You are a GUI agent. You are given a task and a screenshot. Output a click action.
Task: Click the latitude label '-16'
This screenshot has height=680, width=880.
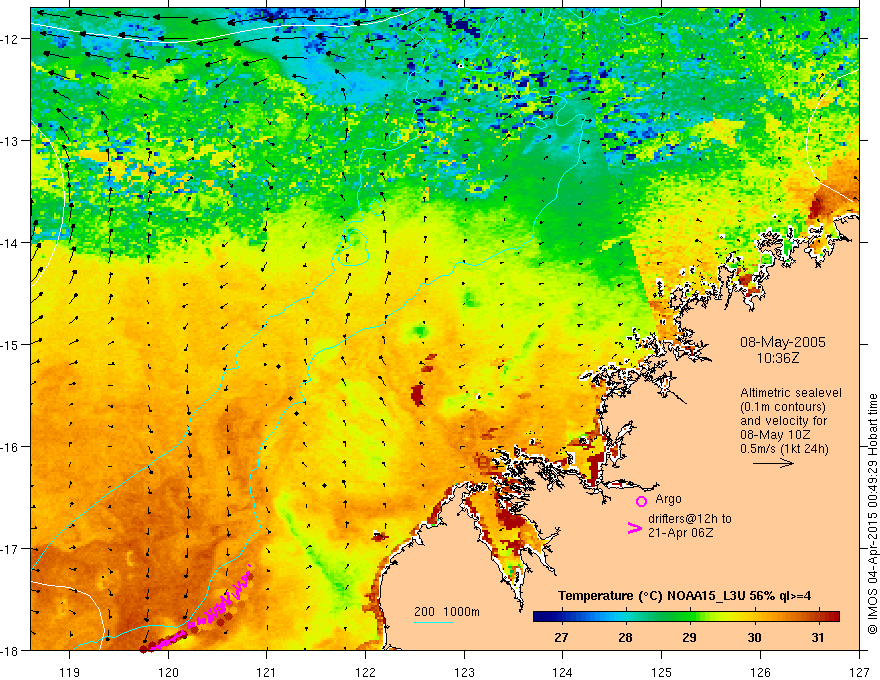[11, 447]
